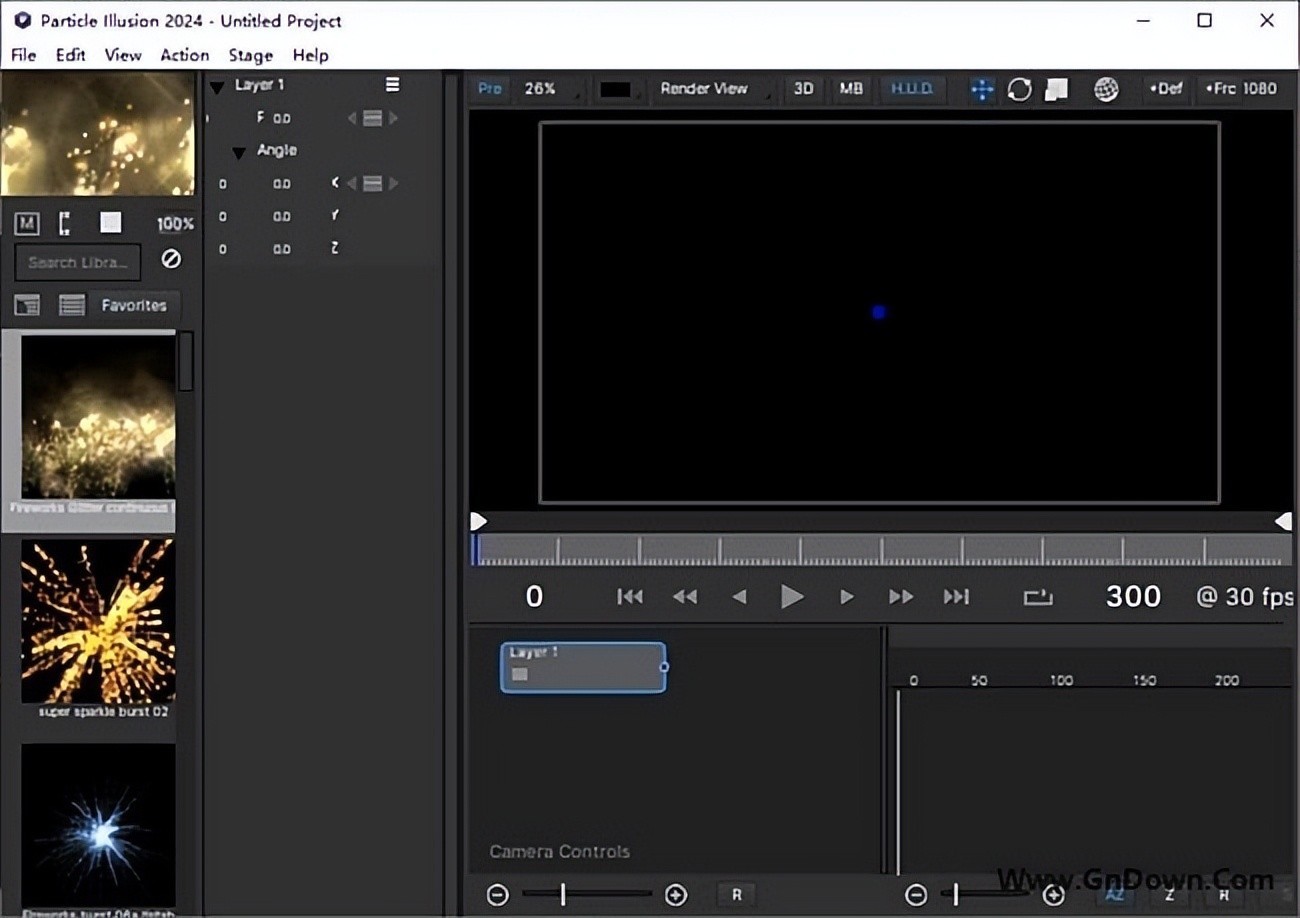This screenshot has height=918, width=1300.
Task: Zoom in with camera controls plus icon
Action: [676, 894]
